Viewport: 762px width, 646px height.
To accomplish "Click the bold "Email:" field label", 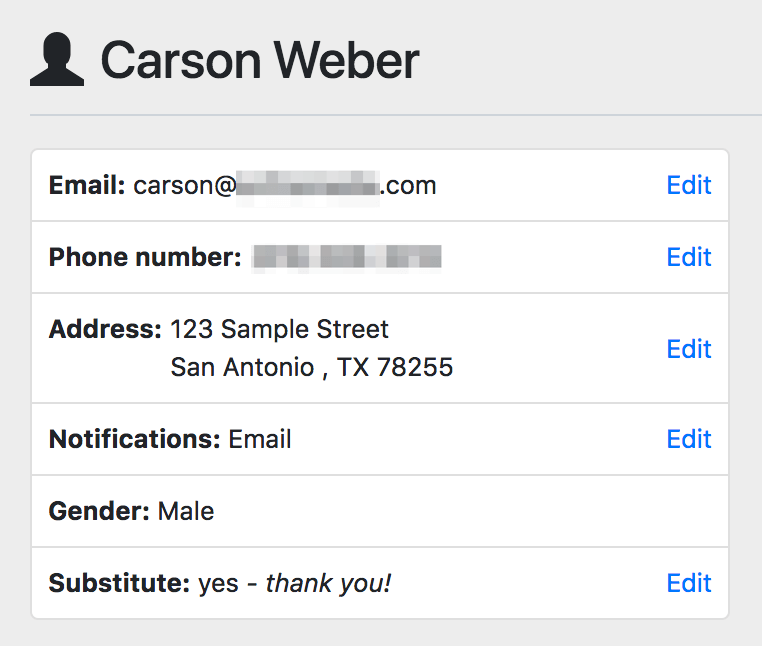I will (87, 185).
